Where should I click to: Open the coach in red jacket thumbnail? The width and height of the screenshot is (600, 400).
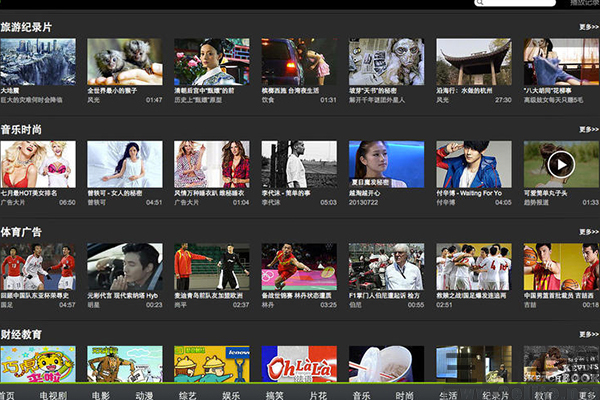pos(212,267)
